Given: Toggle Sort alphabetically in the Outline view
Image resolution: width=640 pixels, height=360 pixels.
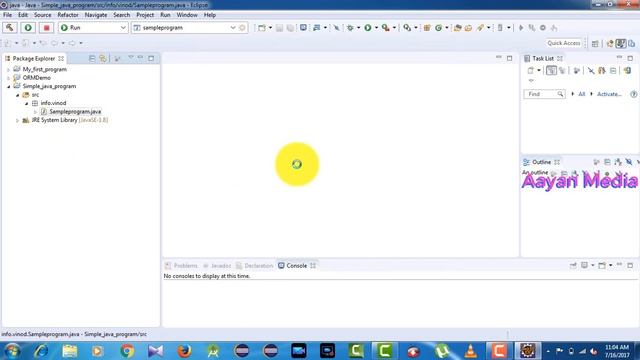Looking at the screenshot, I should pyautogui.click(x=618, y=162).
